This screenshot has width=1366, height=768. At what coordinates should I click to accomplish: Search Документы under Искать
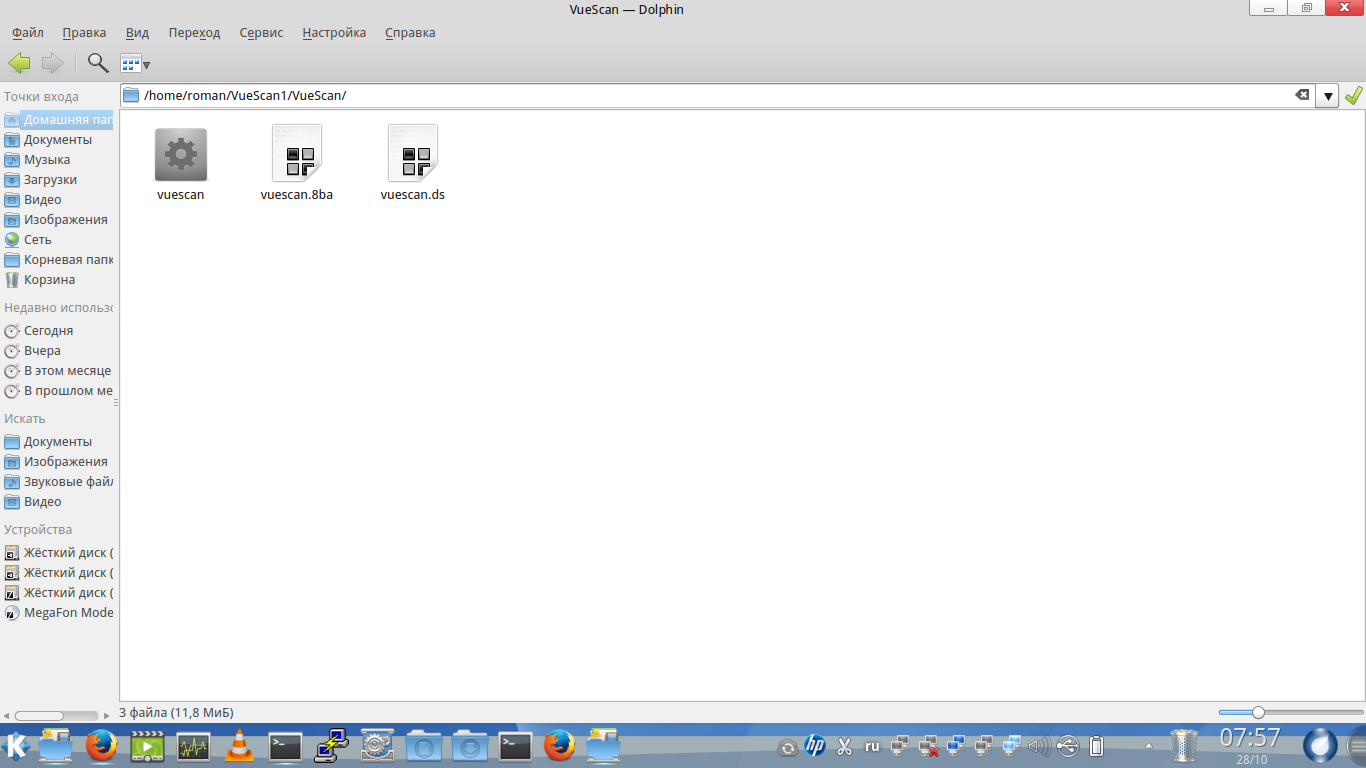tap(58, 442)
